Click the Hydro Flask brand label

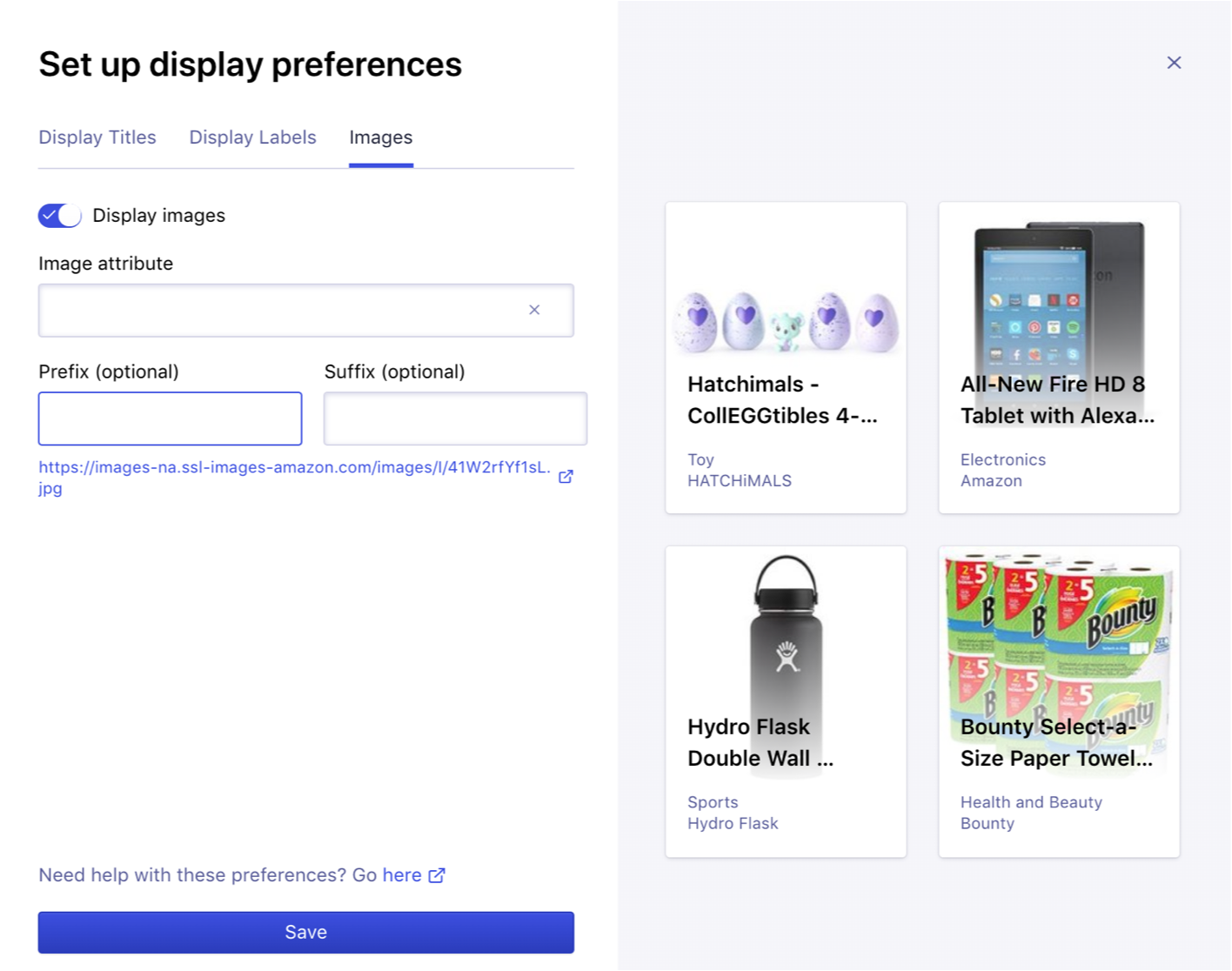[733, 824]
